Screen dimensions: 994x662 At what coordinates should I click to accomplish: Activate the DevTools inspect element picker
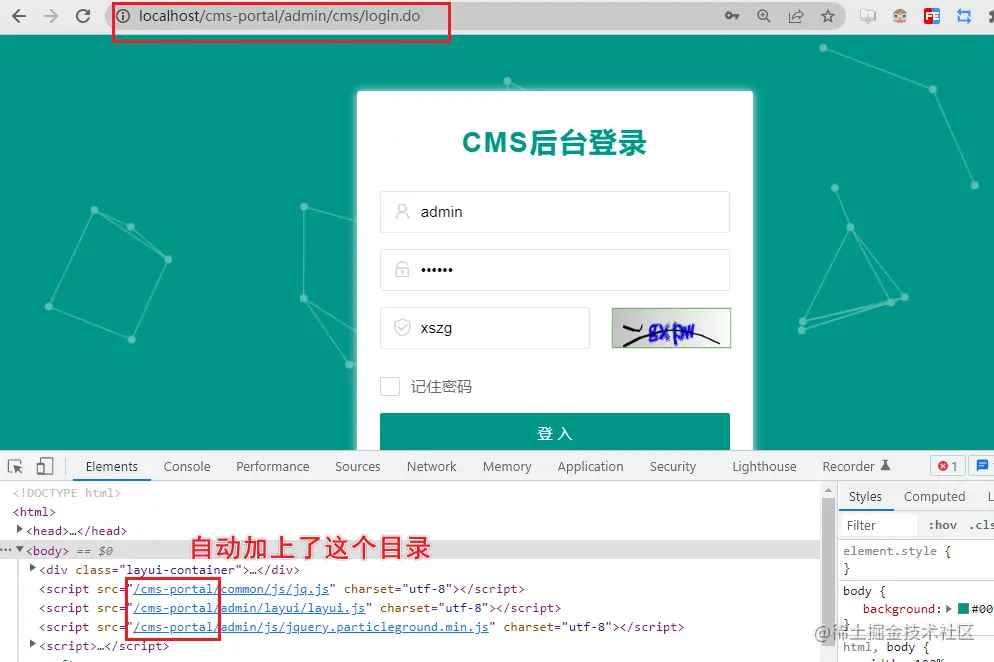[x=15, y=466]
